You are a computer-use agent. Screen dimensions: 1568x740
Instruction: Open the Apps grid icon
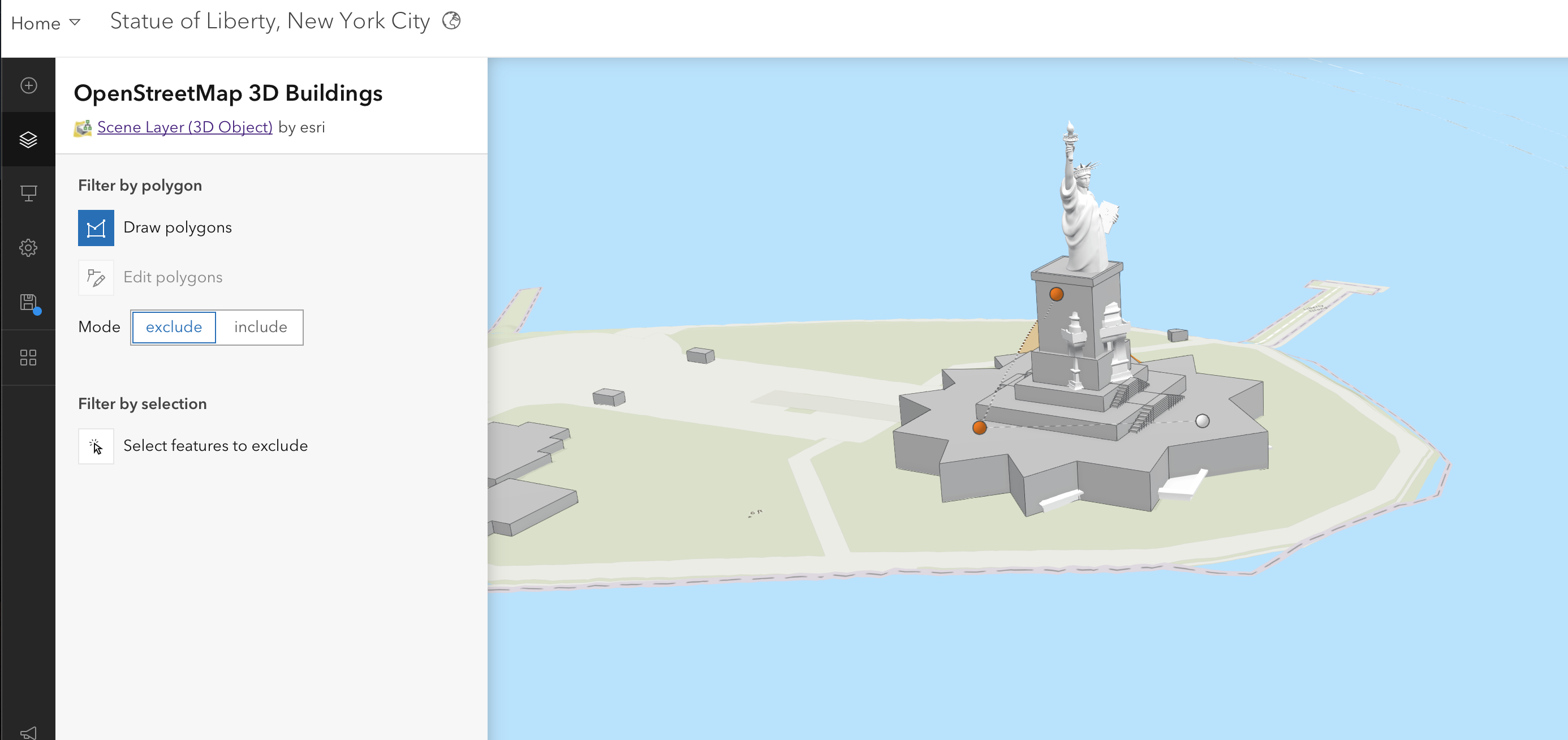[x=29, y=357]
